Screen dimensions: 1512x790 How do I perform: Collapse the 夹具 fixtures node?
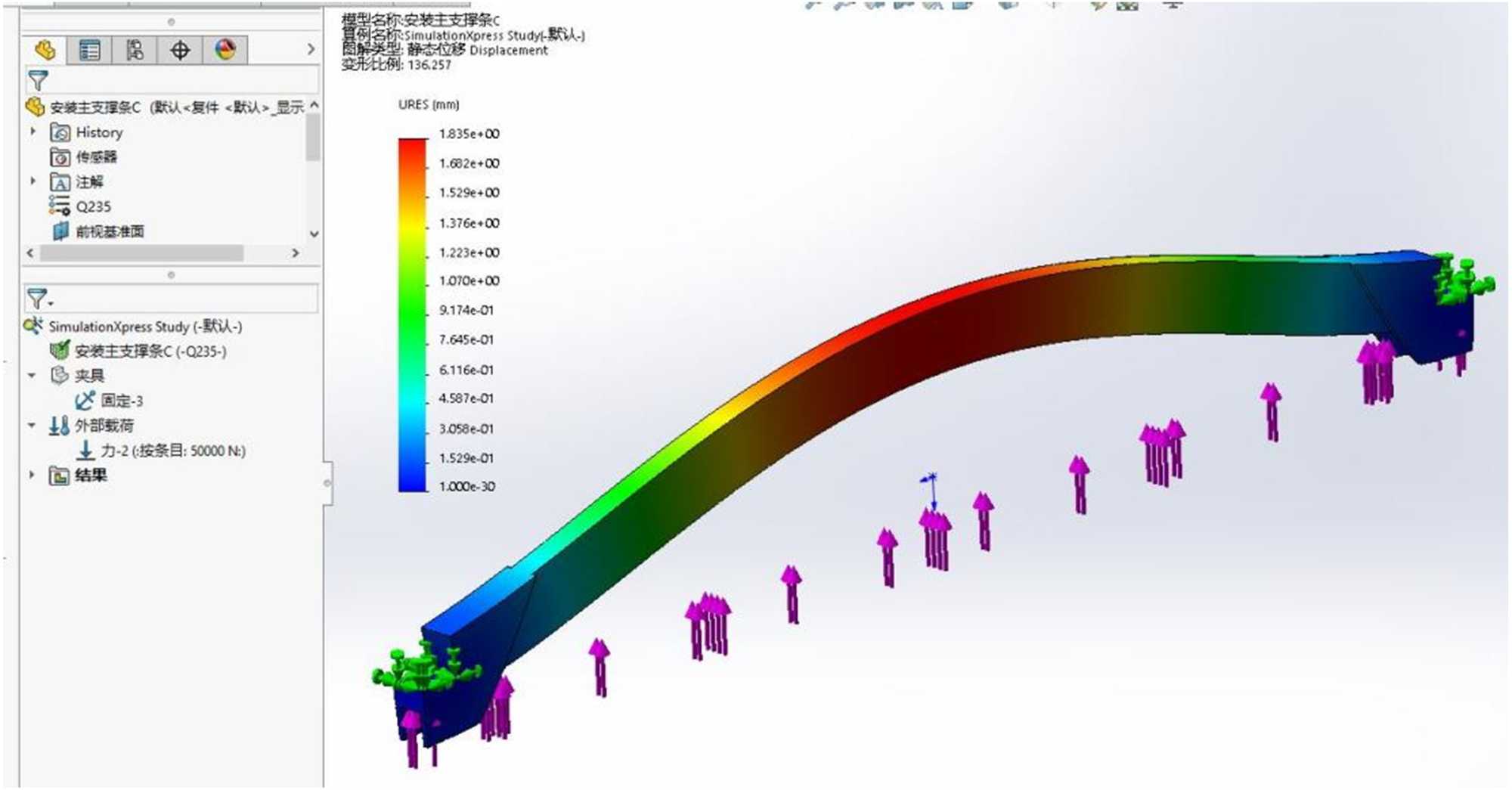[x=32, y=375]
